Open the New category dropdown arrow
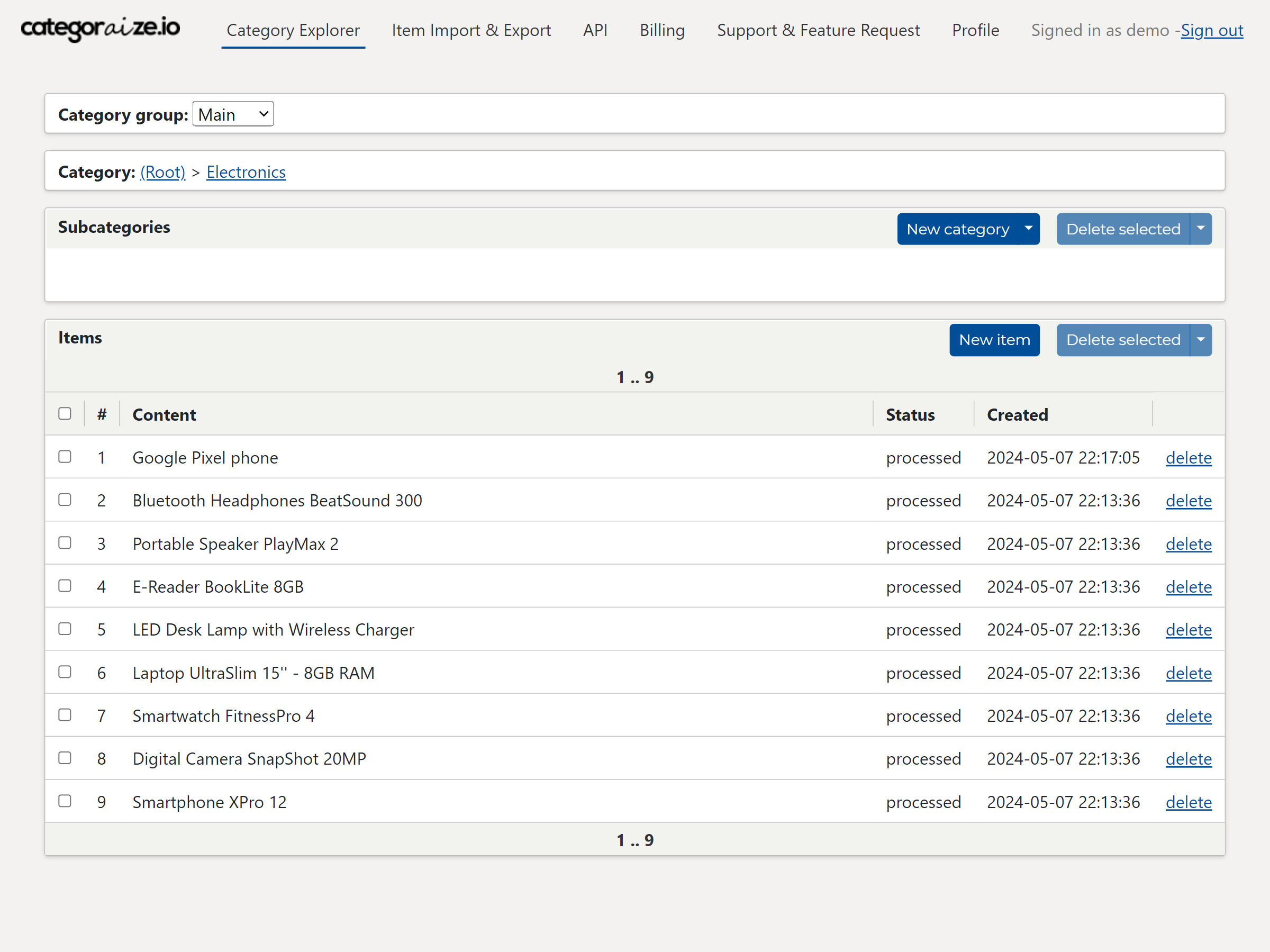Image resolution: width=1270 pixels, height=952 pixels. tap(1028, 229)
